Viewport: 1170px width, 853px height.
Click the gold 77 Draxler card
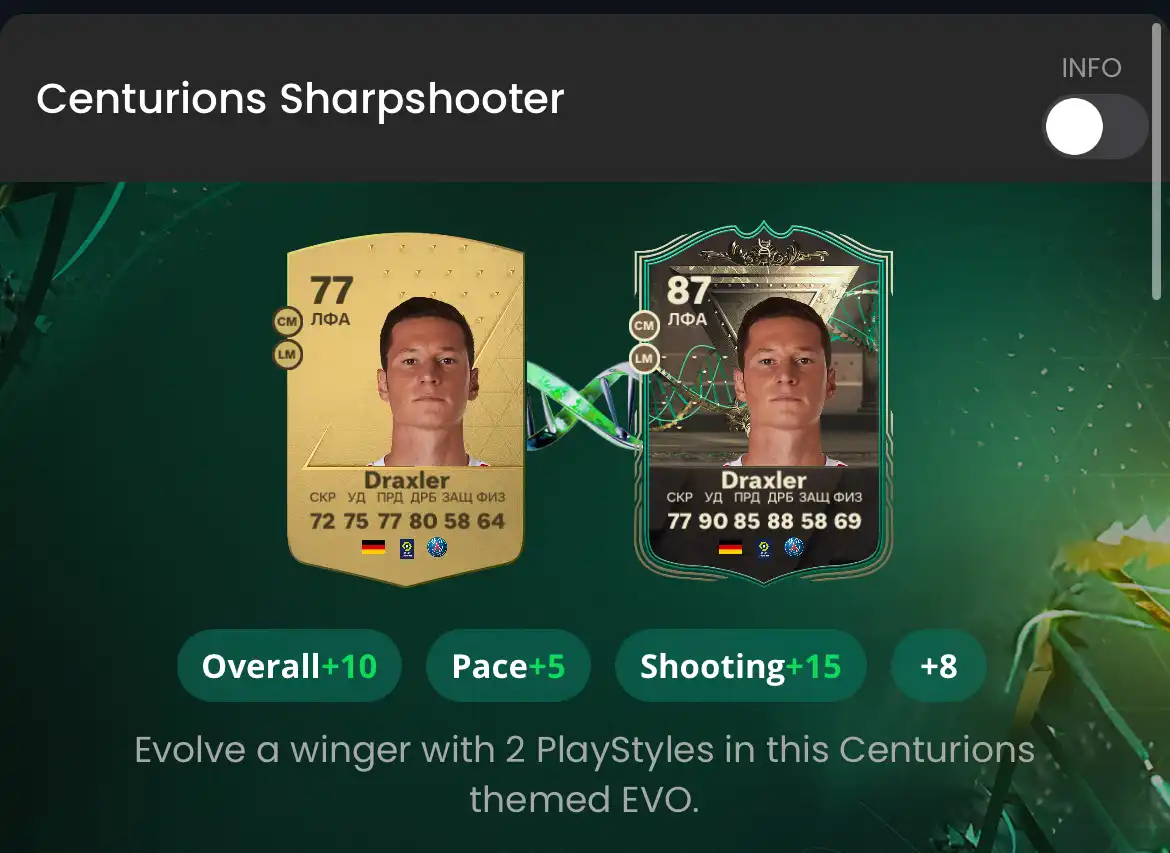point(406,410)
